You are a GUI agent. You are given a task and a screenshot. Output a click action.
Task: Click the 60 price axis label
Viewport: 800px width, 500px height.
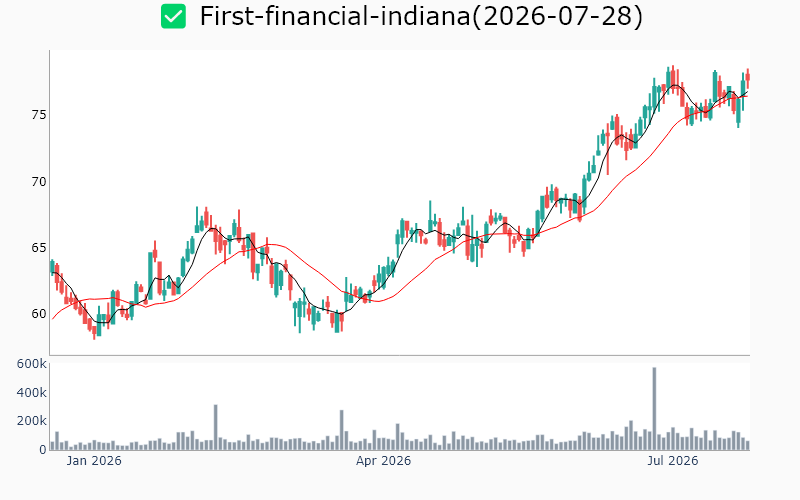(x=39, y=314)
